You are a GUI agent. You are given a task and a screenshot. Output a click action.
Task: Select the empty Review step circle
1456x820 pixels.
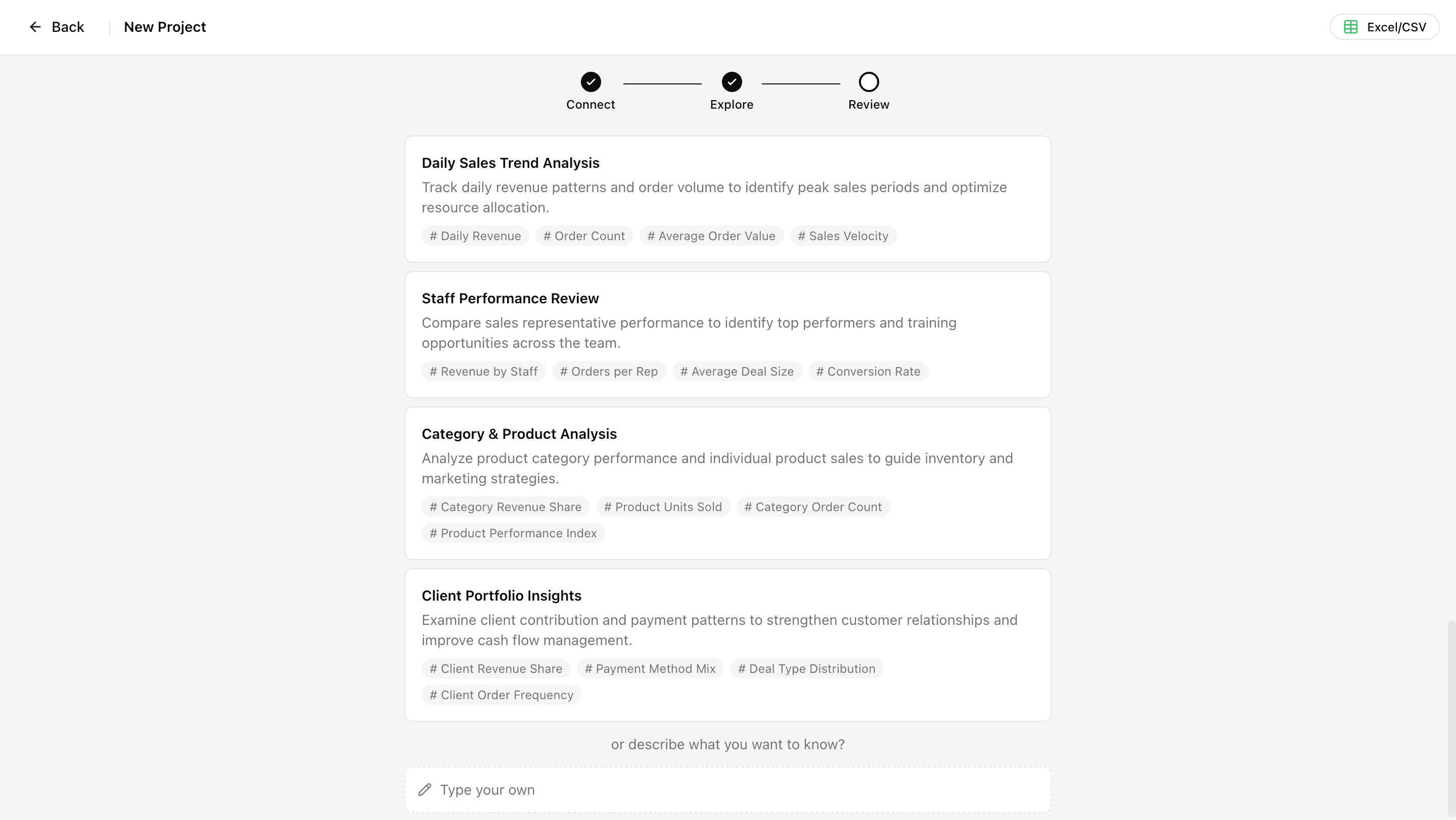point(868,82)
